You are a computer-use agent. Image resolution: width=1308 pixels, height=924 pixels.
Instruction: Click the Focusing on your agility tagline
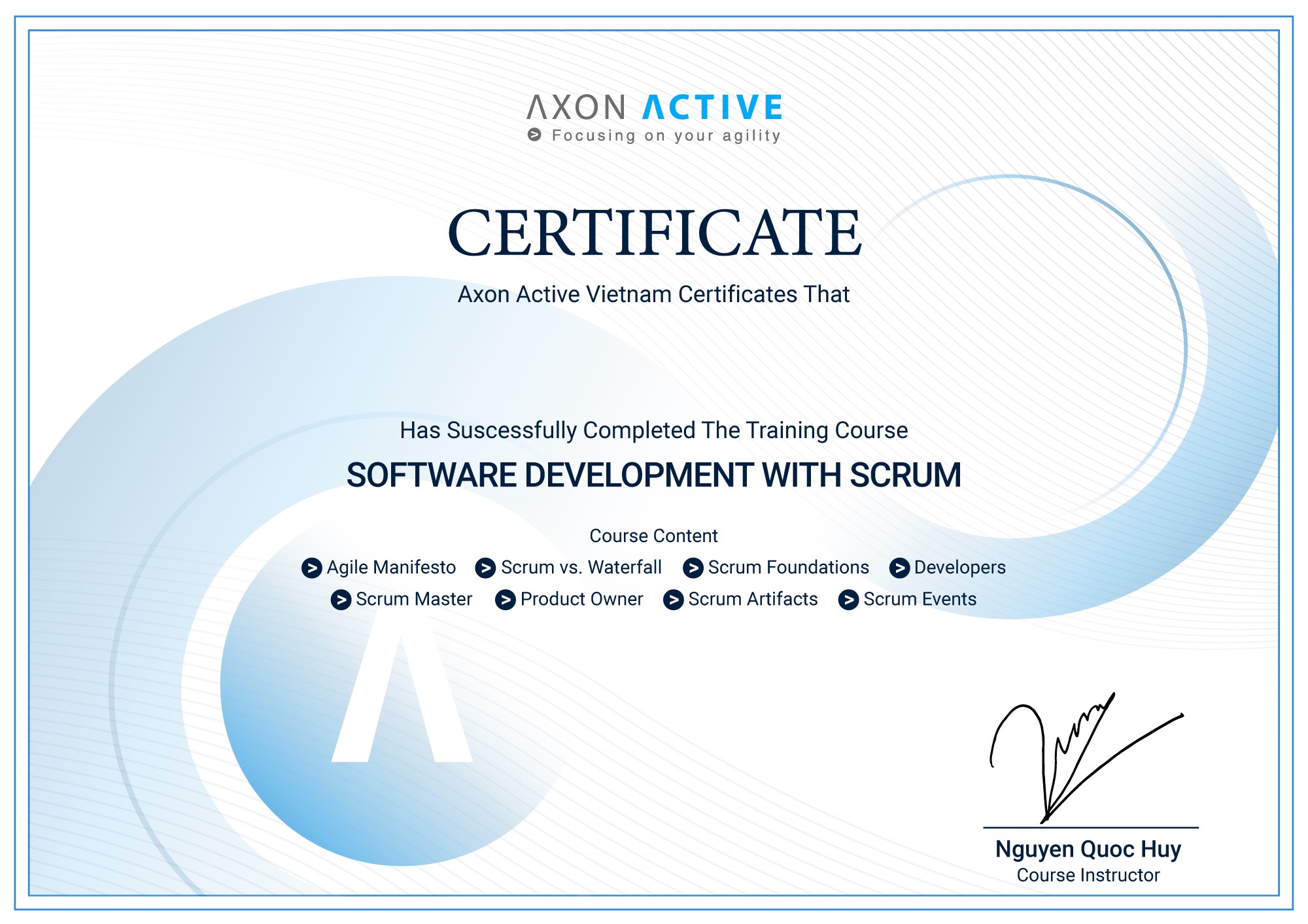(666, 135)
